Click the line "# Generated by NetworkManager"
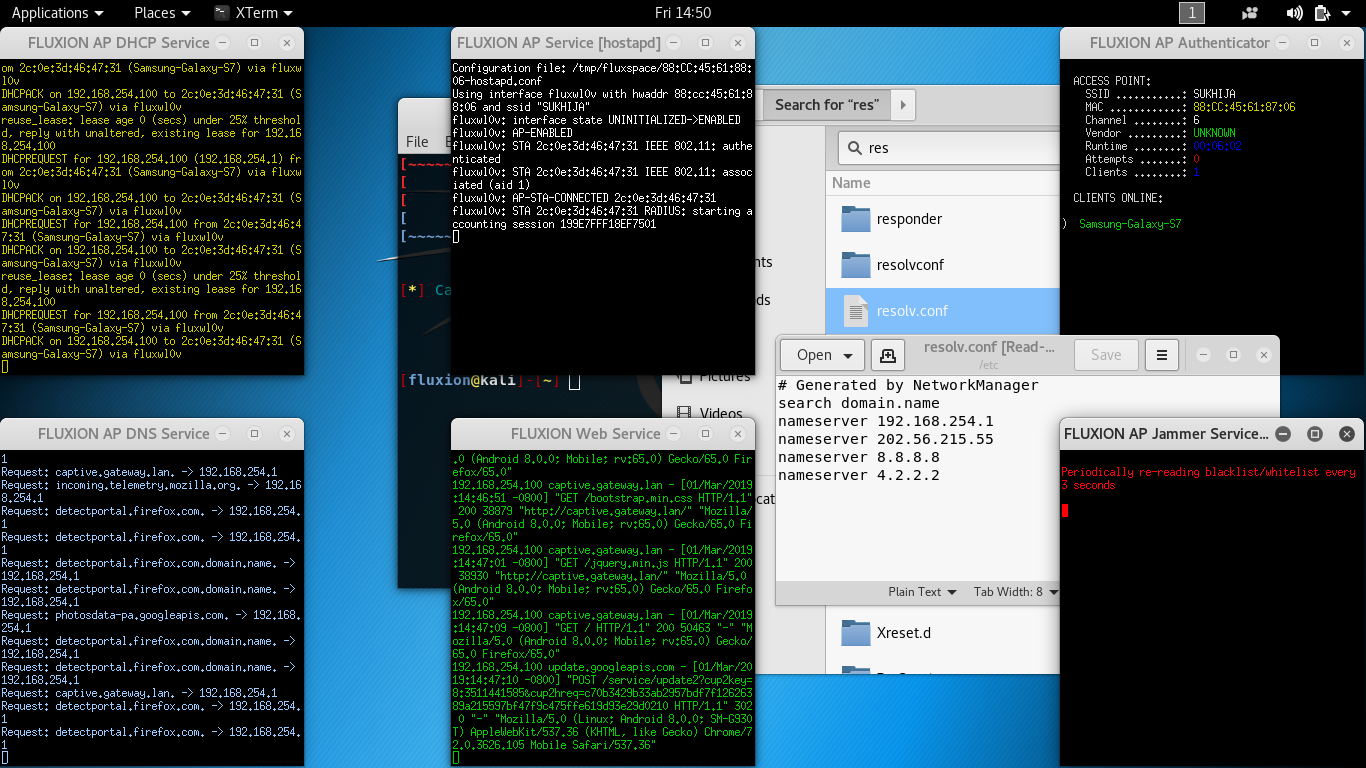Image resolution: width=1366 pixels, height=768 pixels. (x=908, y=385)
